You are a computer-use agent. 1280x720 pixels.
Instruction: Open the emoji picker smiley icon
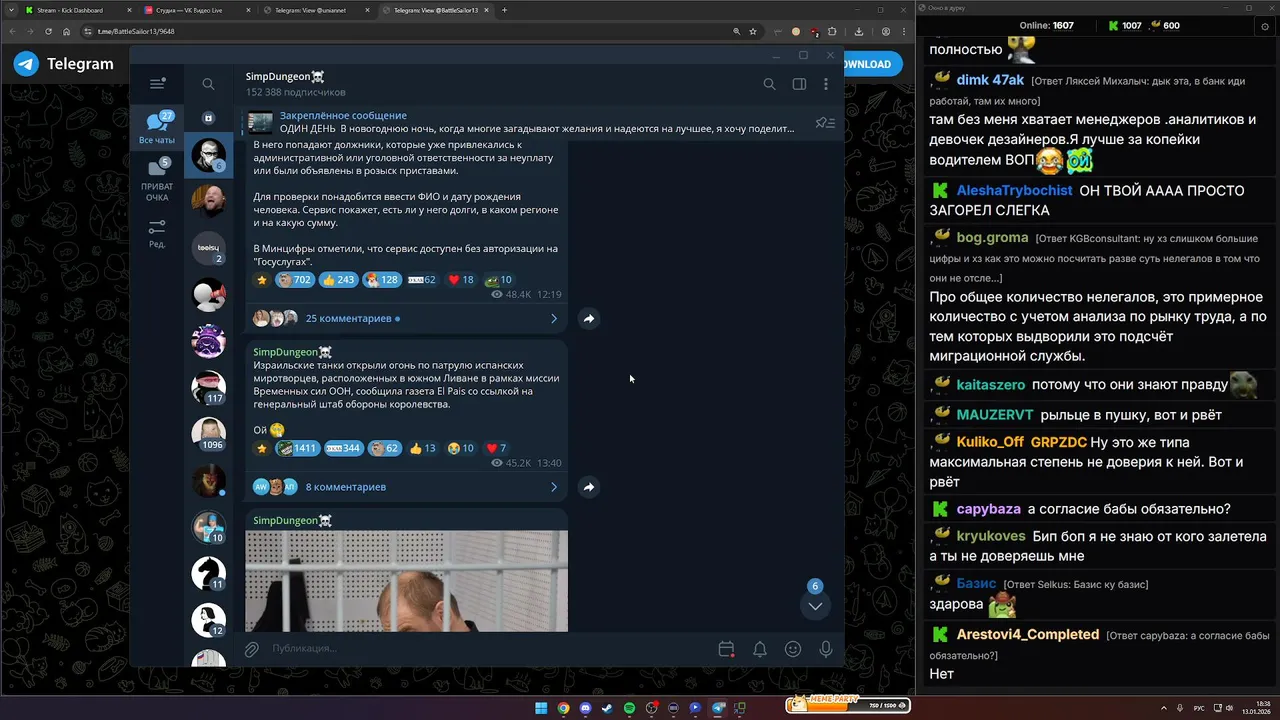(793, 649)
